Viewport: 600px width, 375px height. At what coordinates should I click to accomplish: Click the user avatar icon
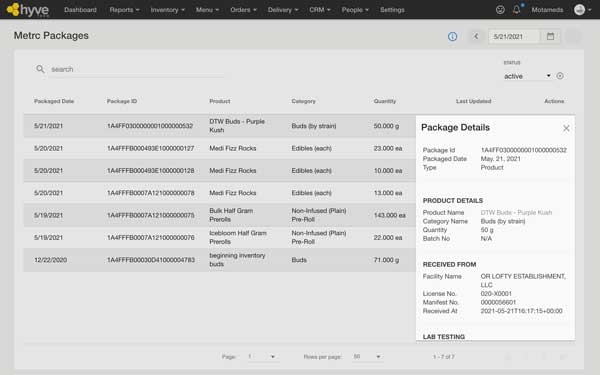[x=579, y=10]
